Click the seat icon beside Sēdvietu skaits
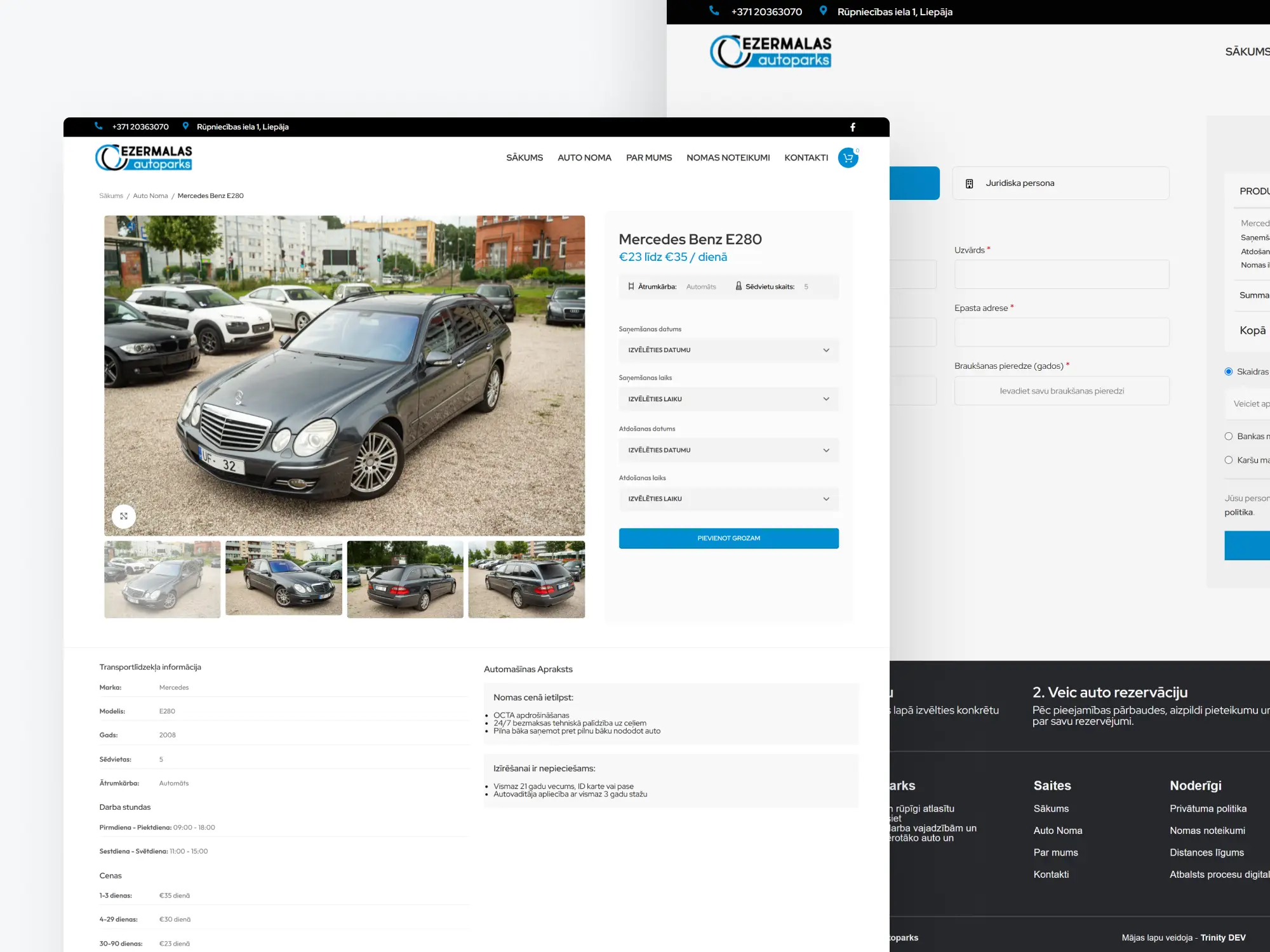Viewport: 1270px width, 952px height. click(739, 286)
